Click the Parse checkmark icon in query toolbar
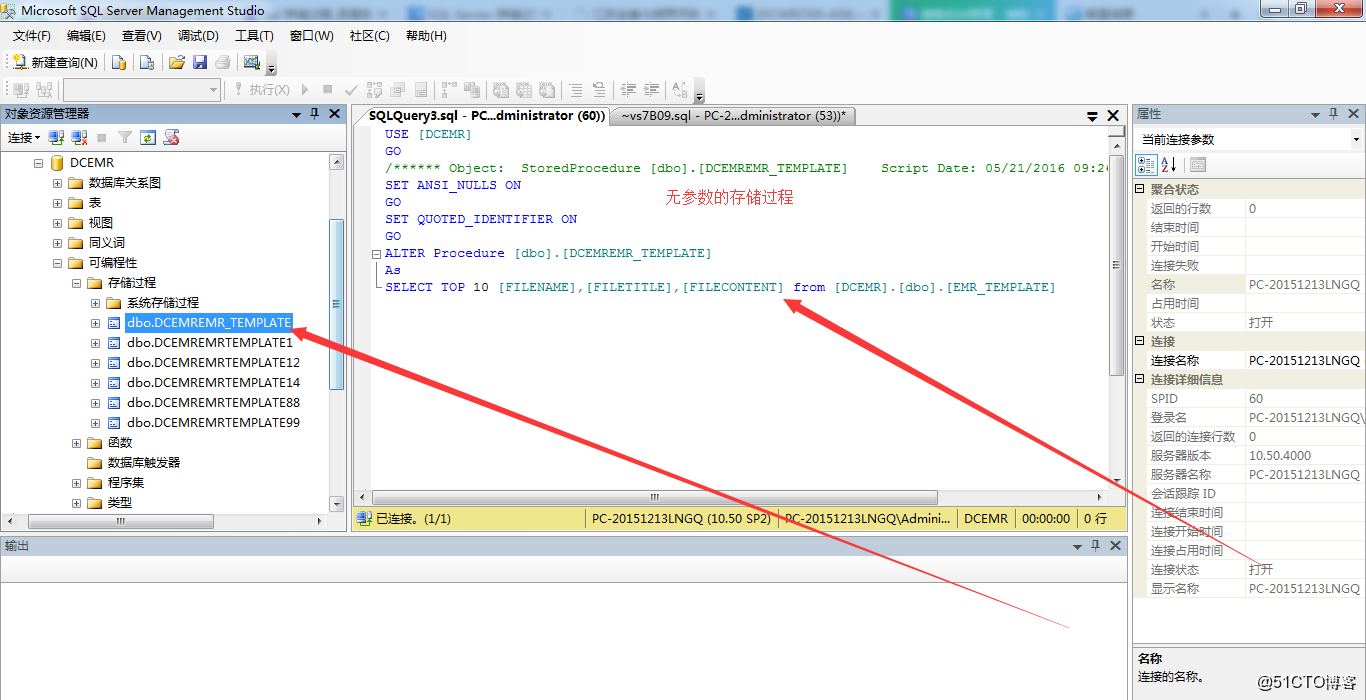 click(351, 90)
